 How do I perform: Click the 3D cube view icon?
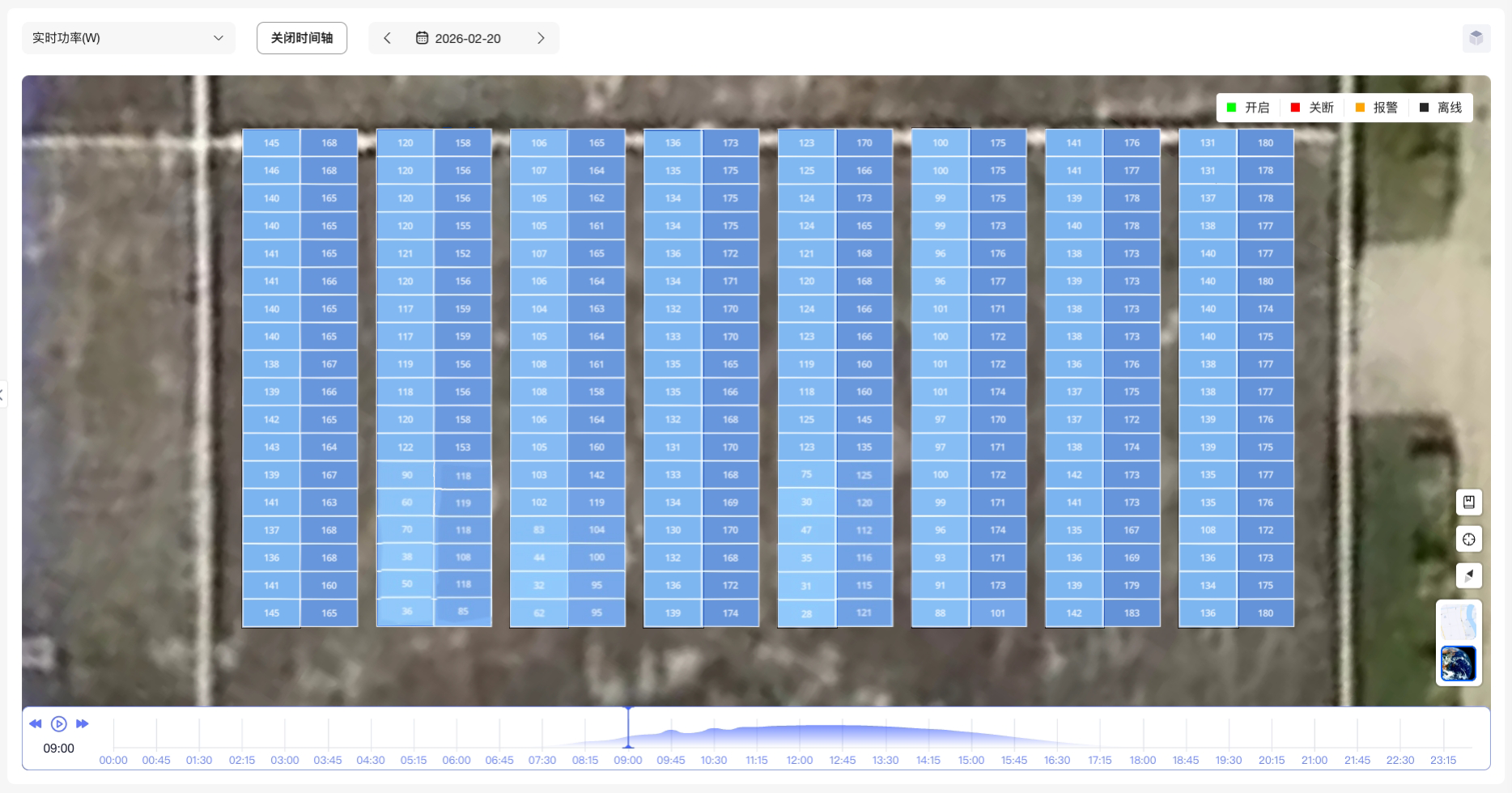pos(1476,38)
